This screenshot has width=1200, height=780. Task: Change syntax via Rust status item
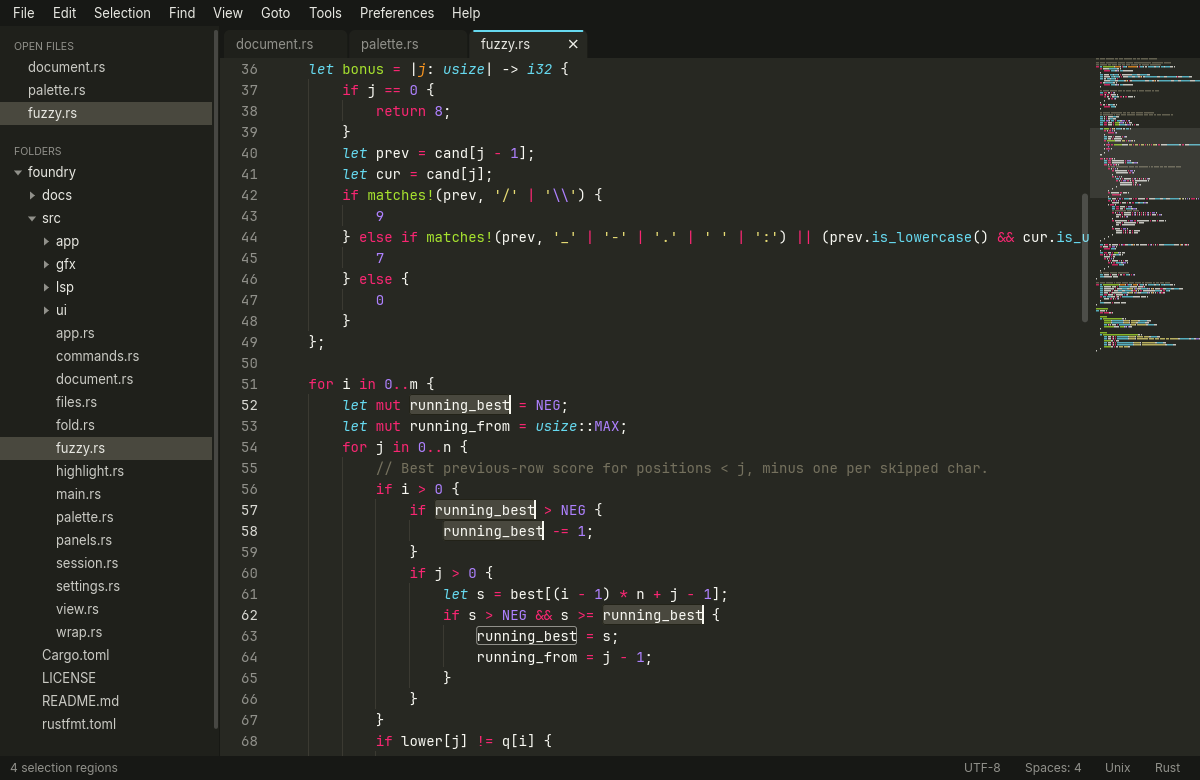tap(1167, 768)
